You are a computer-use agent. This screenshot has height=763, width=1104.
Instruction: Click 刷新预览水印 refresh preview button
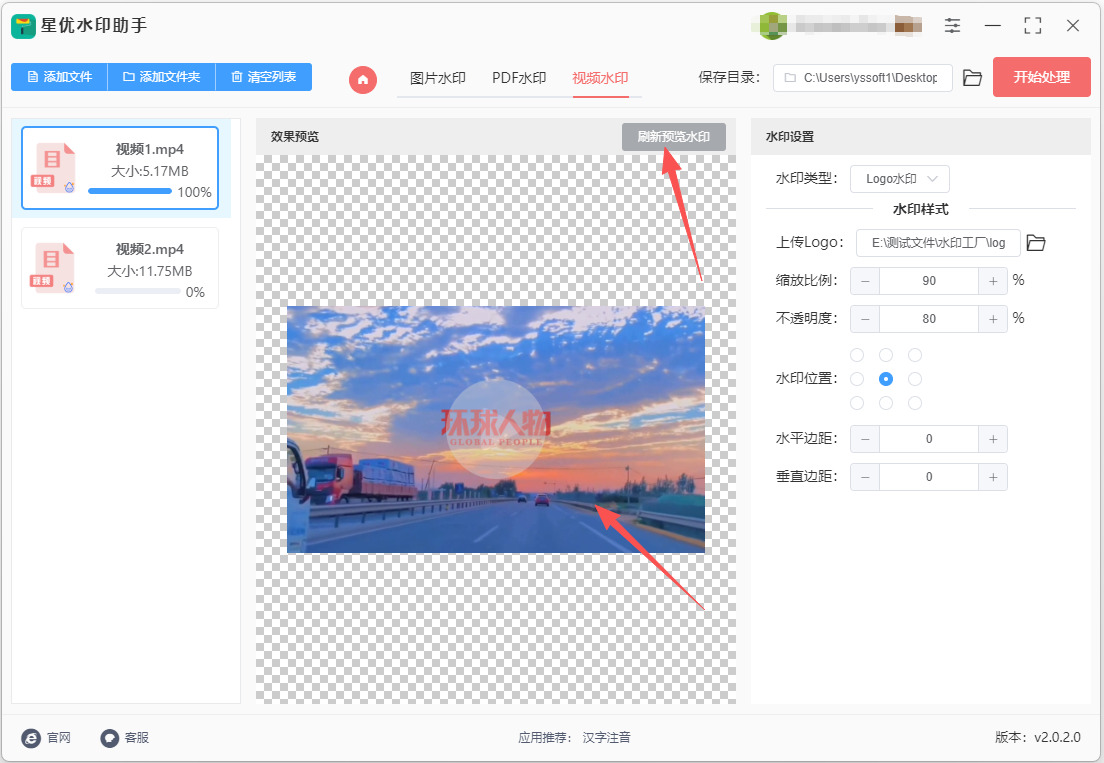[x=673, y=137]
